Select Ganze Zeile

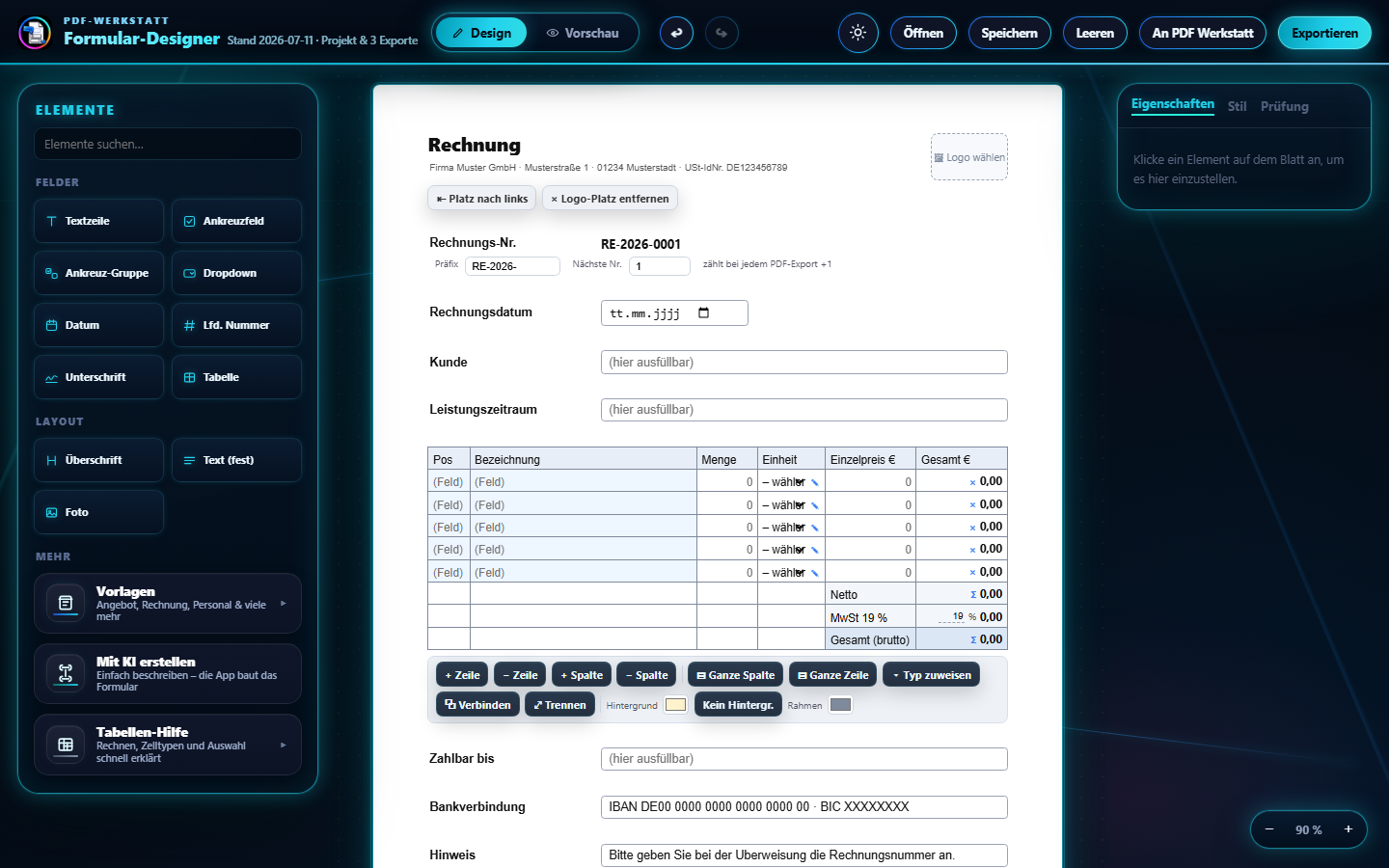[x=833, y=675]
